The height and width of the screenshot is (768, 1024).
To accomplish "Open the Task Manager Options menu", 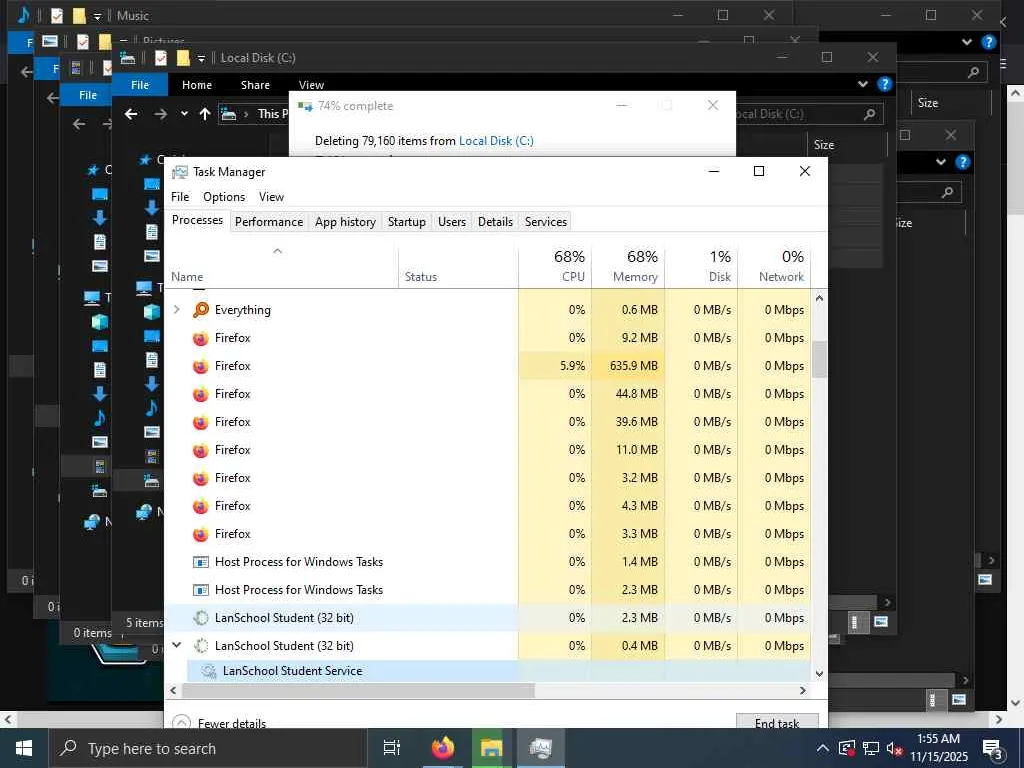I will pos(223,197).
